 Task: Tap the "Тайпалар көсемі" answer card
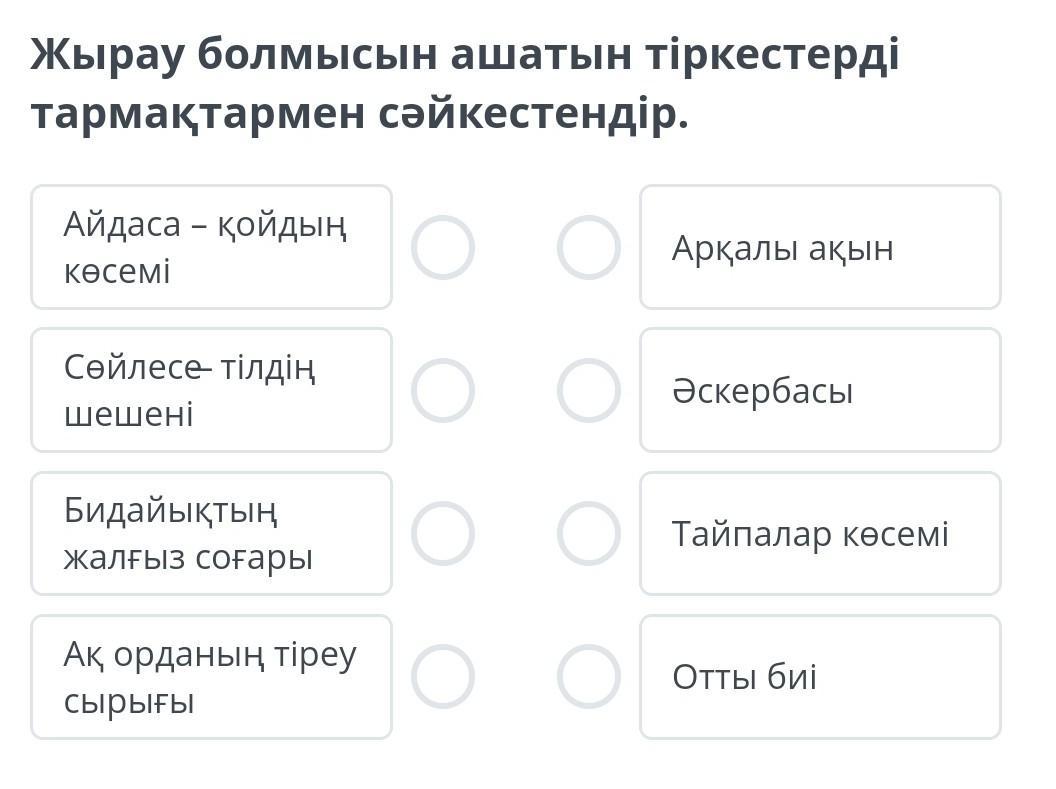(x=819, y=533)
